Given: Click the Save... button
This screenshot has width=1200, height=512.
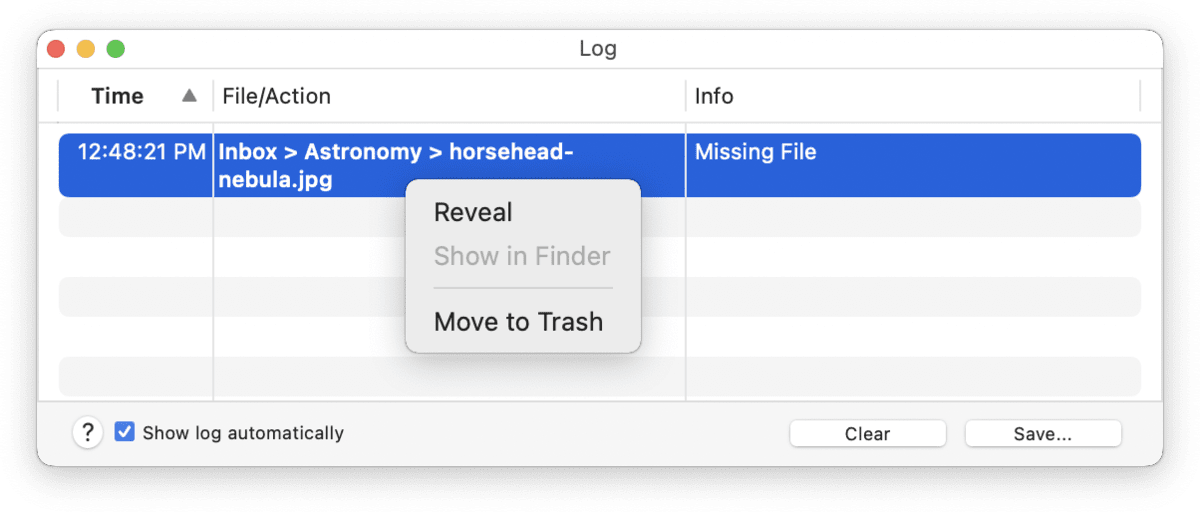Looking at the screenshot, I should pos(1042,434).
